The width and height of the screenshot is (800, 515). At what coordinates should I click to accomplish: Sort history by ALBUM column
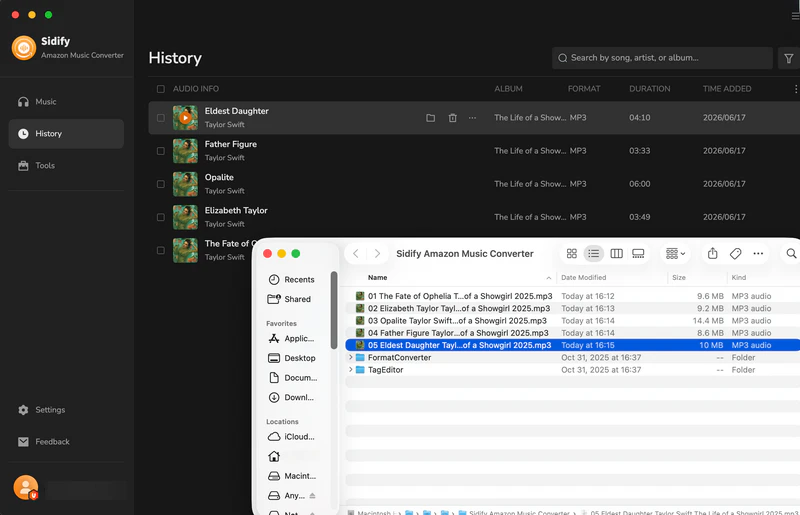tap(508, 89)
